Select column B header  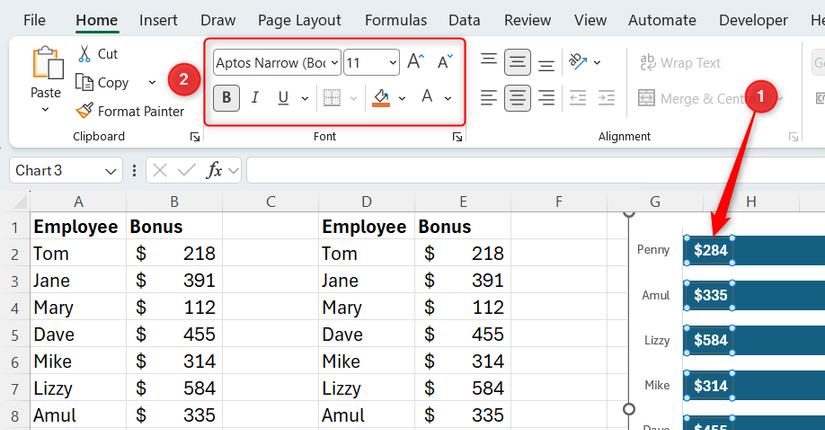click(174, 202)
